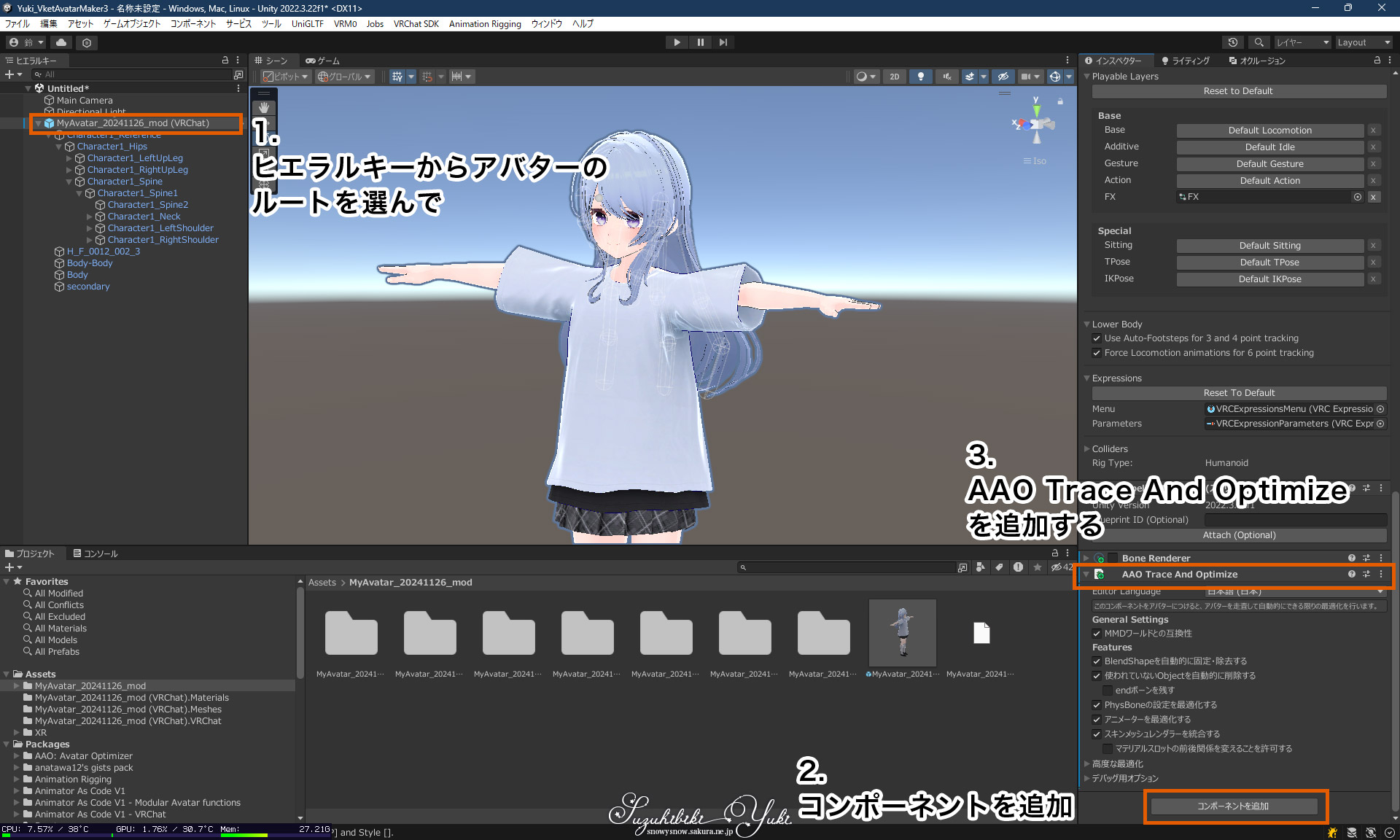1400x840 pixels.
Task: Toggle hidden objects visibility icon in Scene
Action: pos(1003,77)
